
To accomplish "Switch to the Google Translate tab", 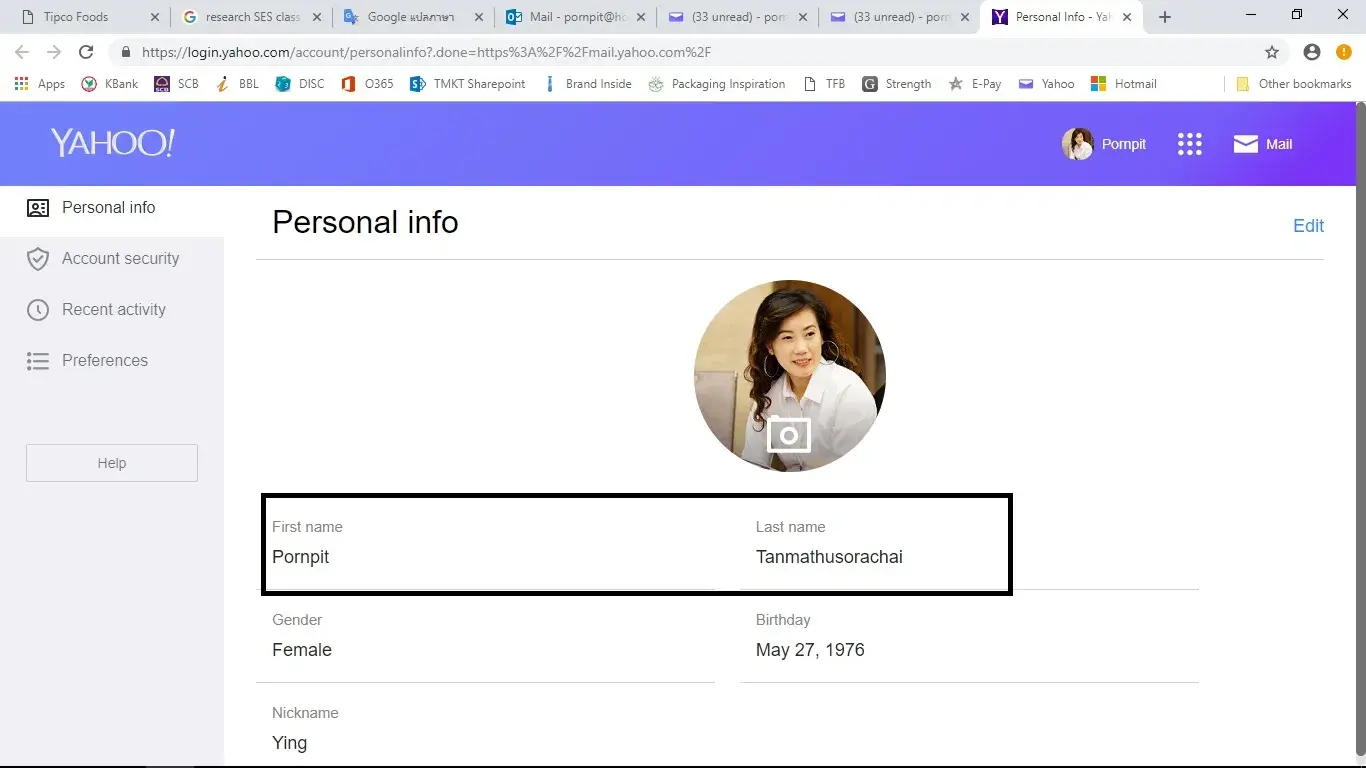I will tap(410, 17).
